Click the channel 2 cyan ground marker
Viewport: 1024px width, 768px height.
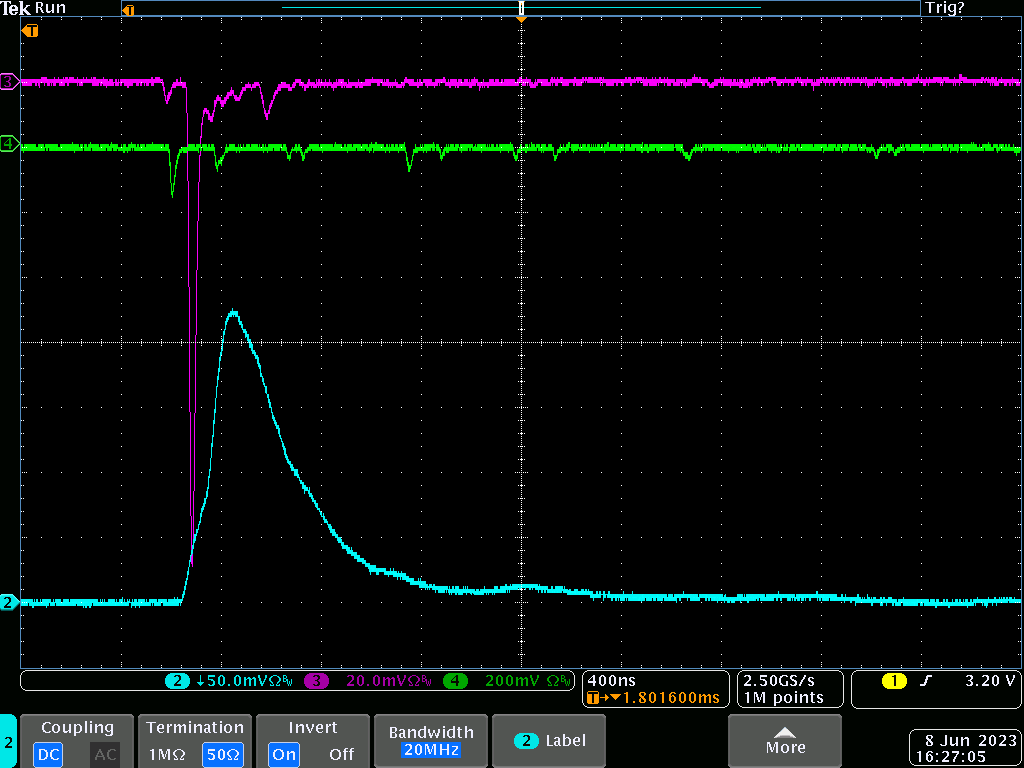tap(9, 602)
